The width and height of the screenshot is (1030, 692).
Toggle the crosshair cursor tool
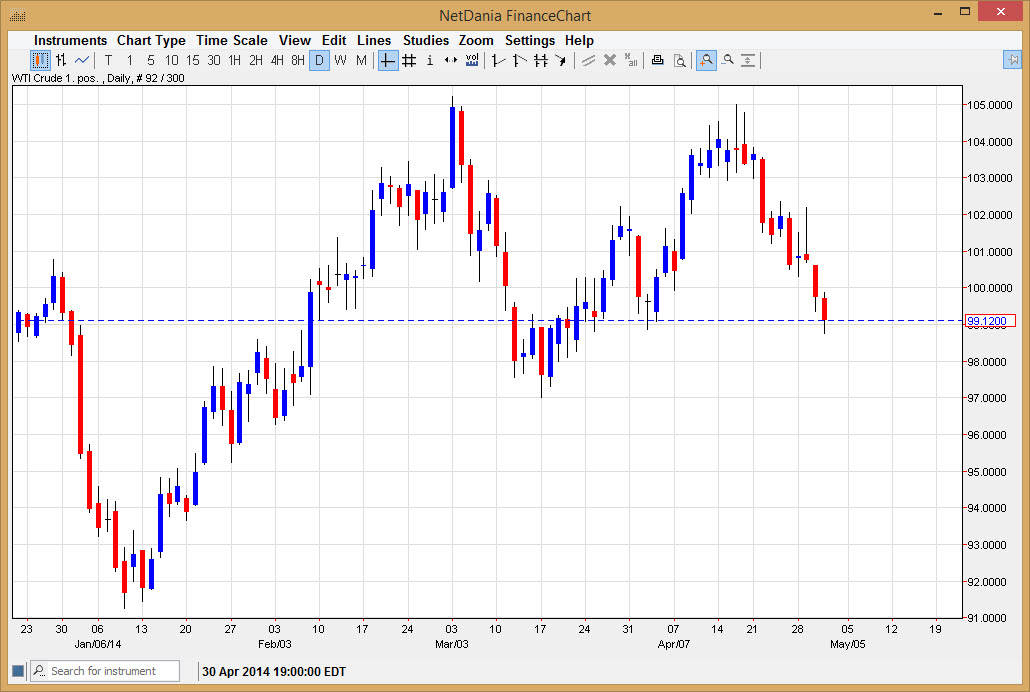[388, 61]
